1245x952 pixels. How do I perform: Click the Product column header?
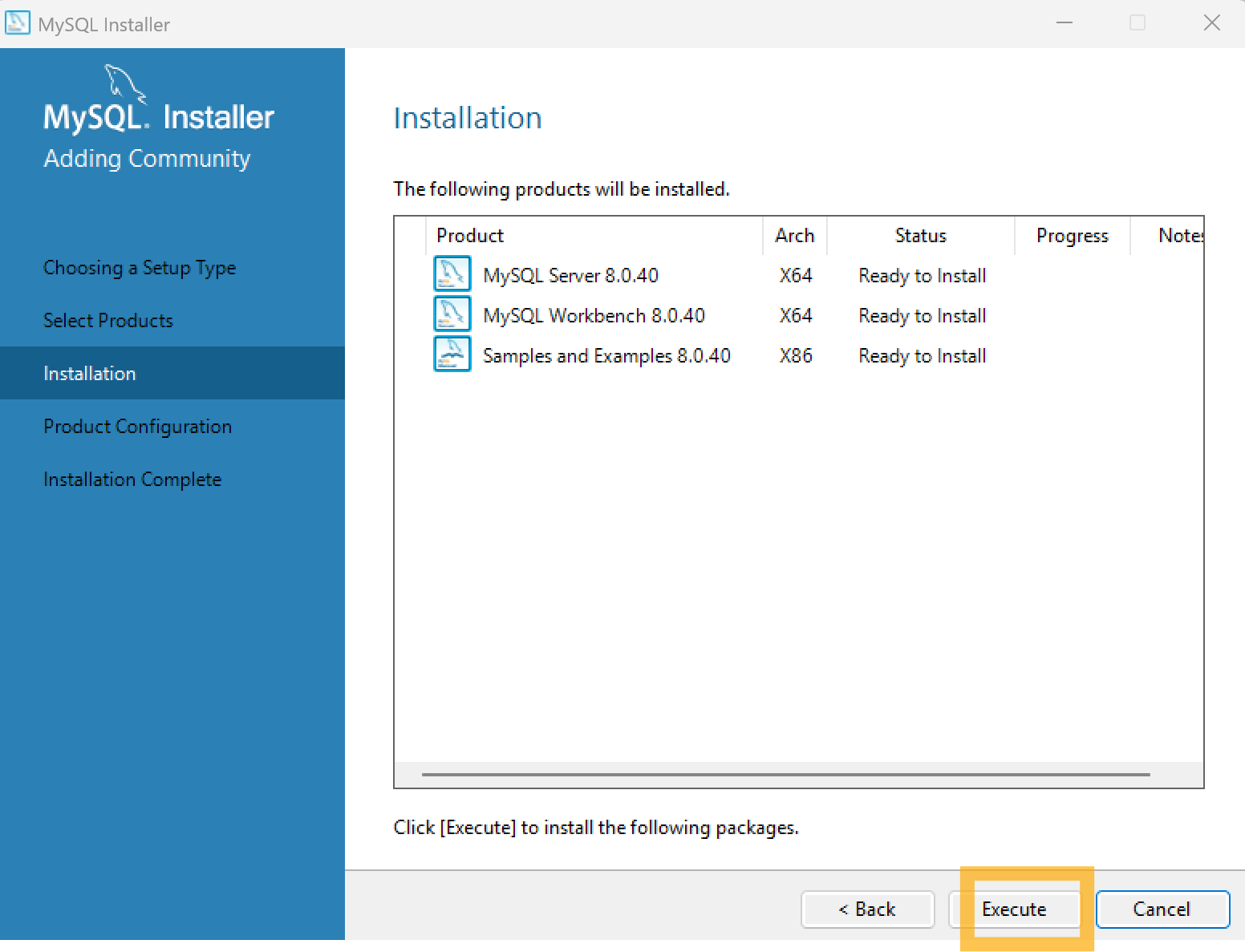[594, 236]
